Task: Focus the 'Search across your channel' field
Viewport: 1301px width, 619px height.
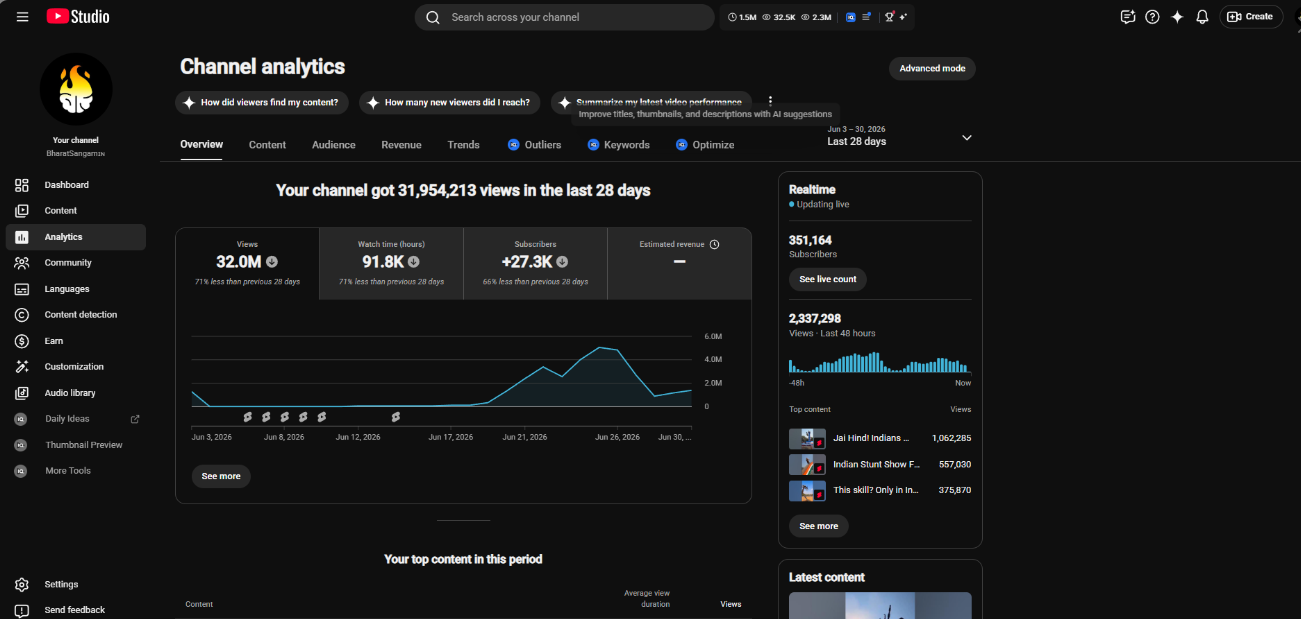Action: pos(564,17)
